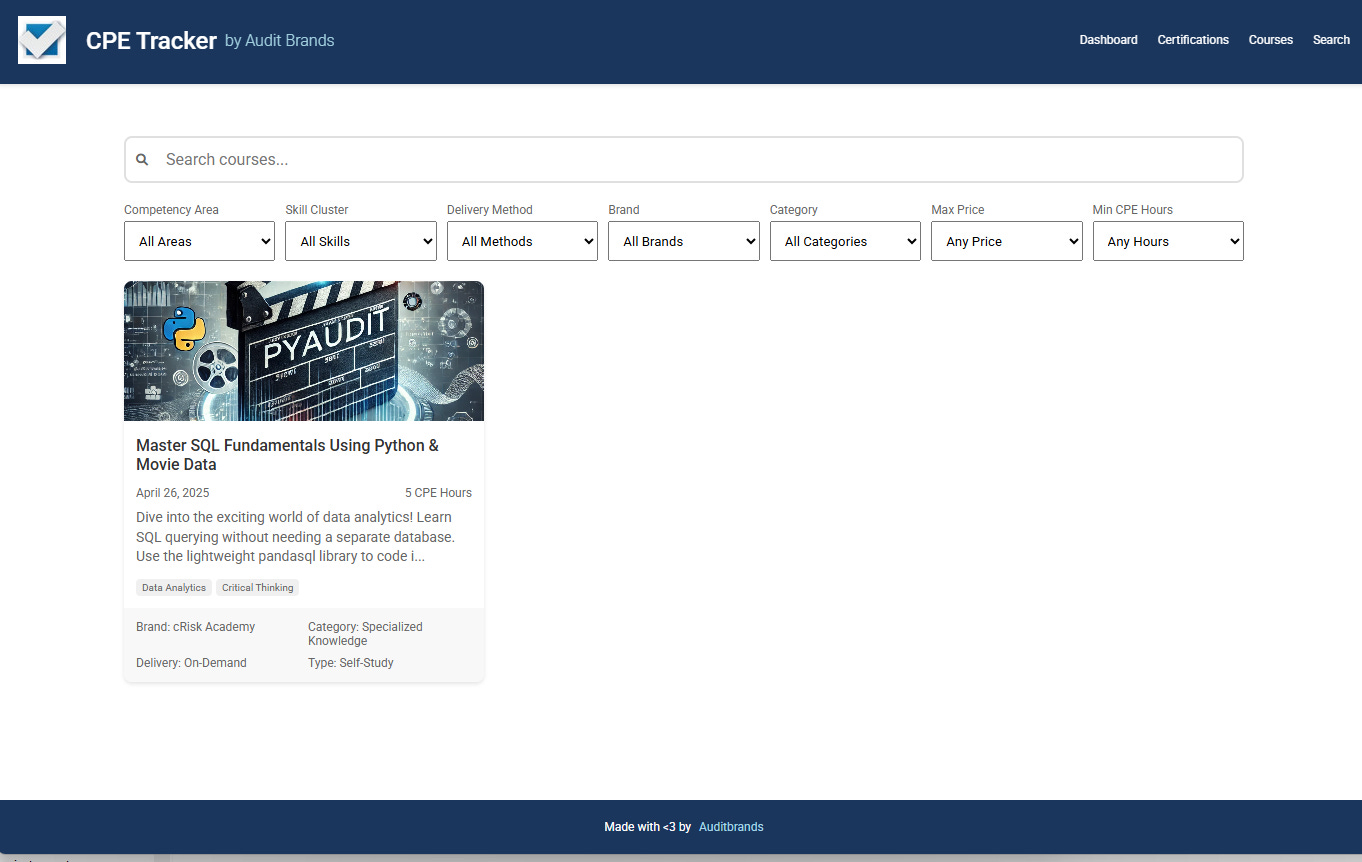Click the CPE Tracker checkmark logo
Screen dimensions: 1362x862
[42, 40]
